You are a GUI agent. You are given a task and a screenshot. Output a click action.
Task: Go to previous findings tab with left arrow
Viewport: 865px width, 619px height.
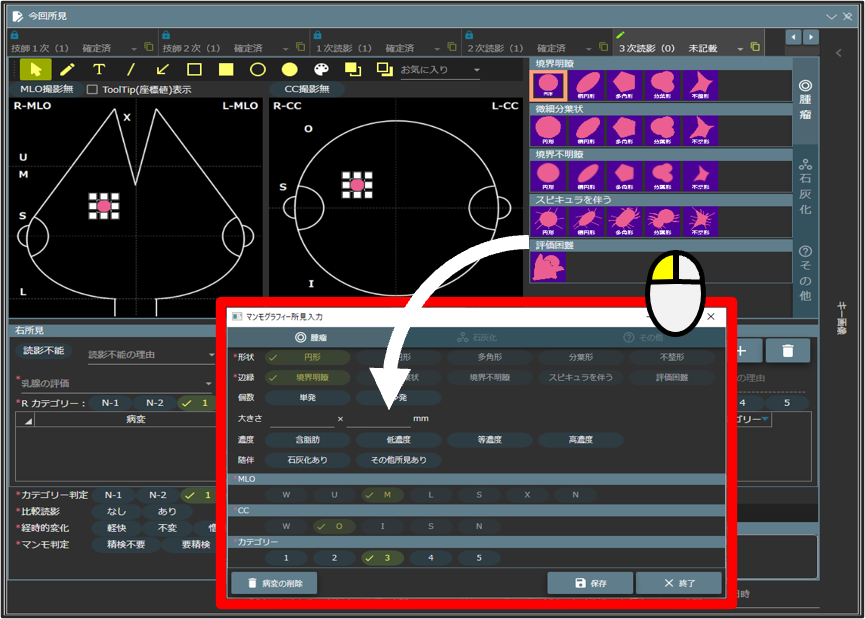tap(793, 37)
